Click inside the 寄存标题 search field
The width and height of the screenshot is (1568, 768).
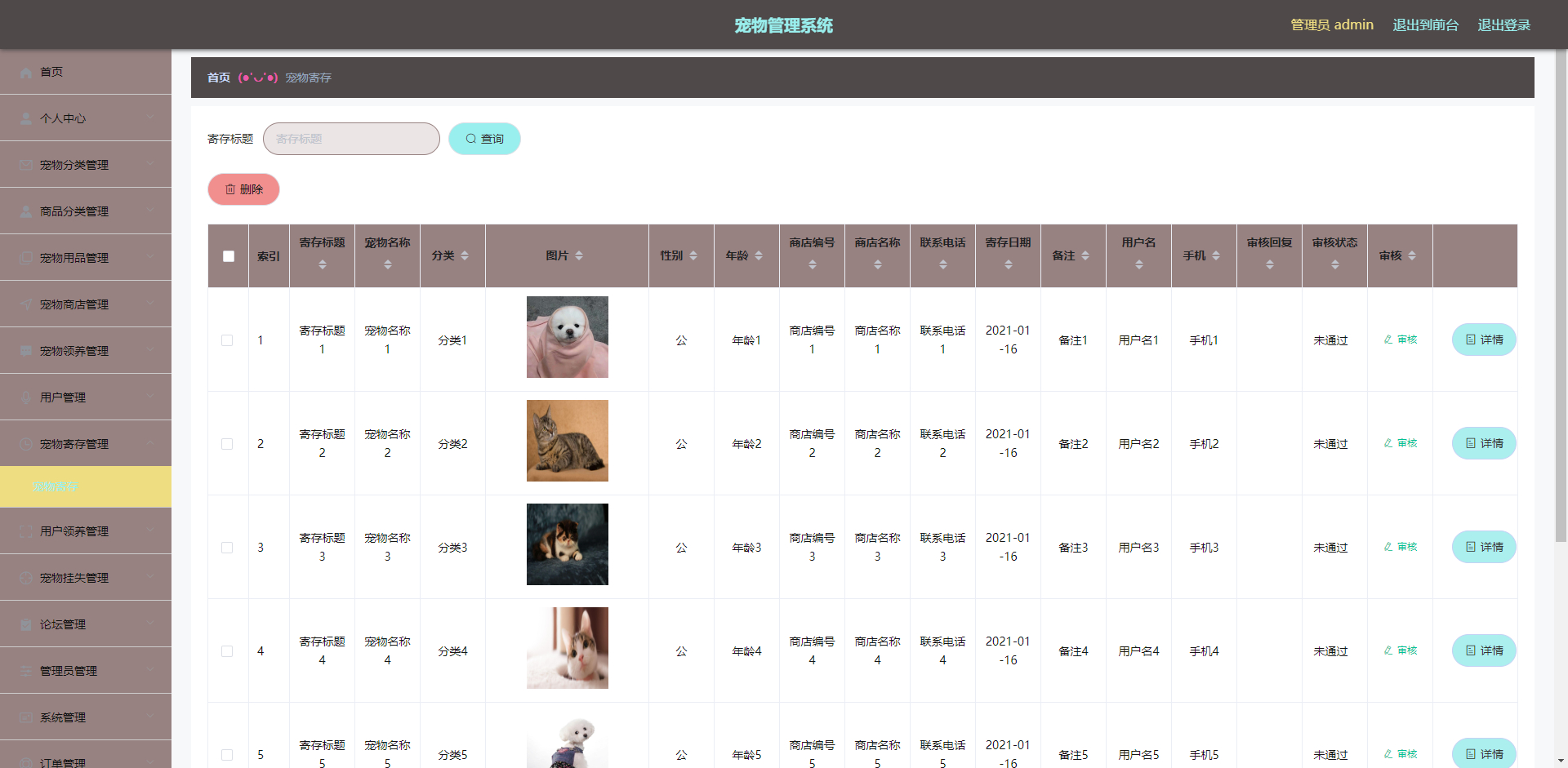tap(351, 139)
